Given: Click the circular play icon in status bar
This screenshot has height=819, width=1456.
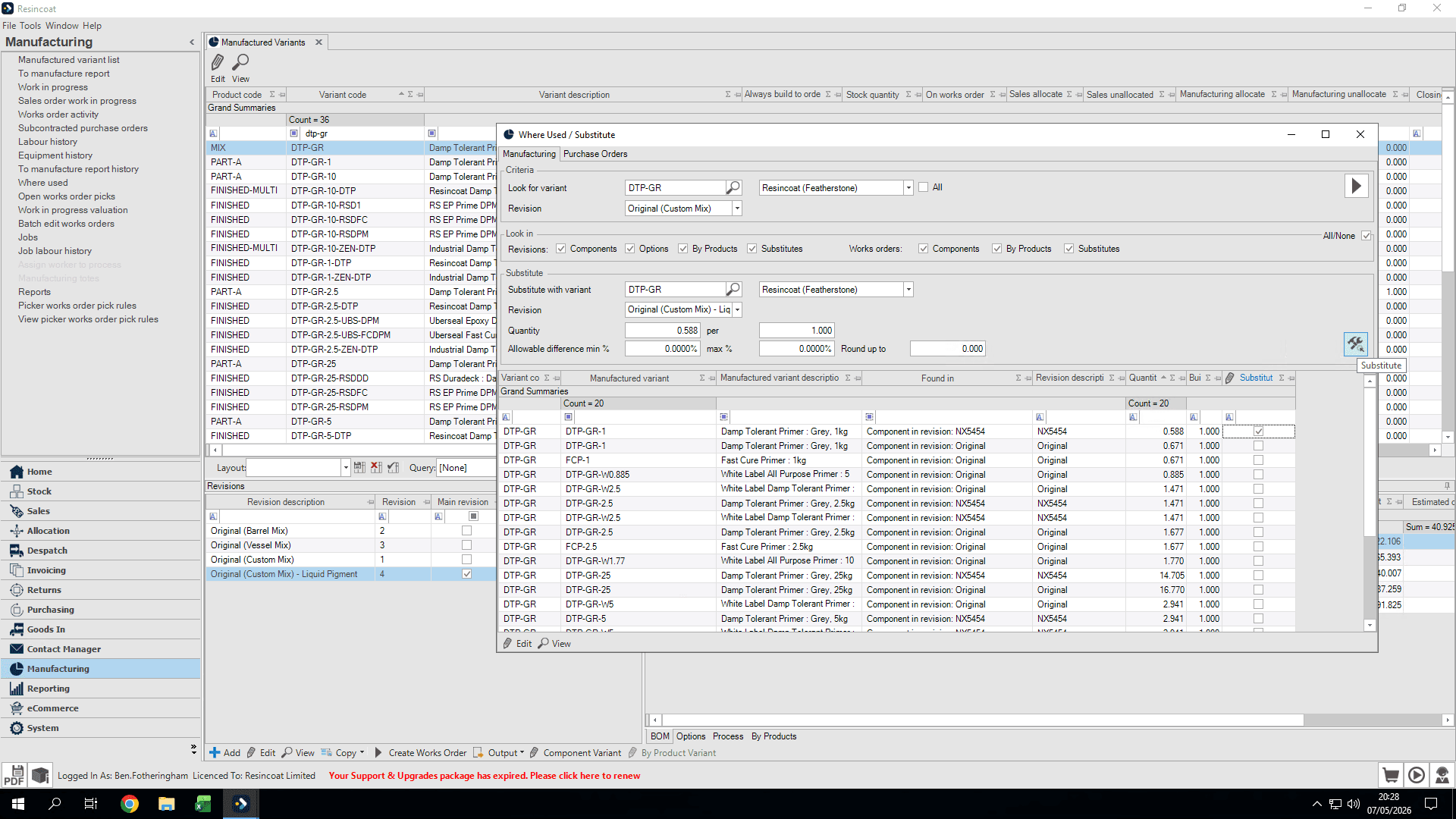Looking at the screenshot, I should coord(1417,775).
